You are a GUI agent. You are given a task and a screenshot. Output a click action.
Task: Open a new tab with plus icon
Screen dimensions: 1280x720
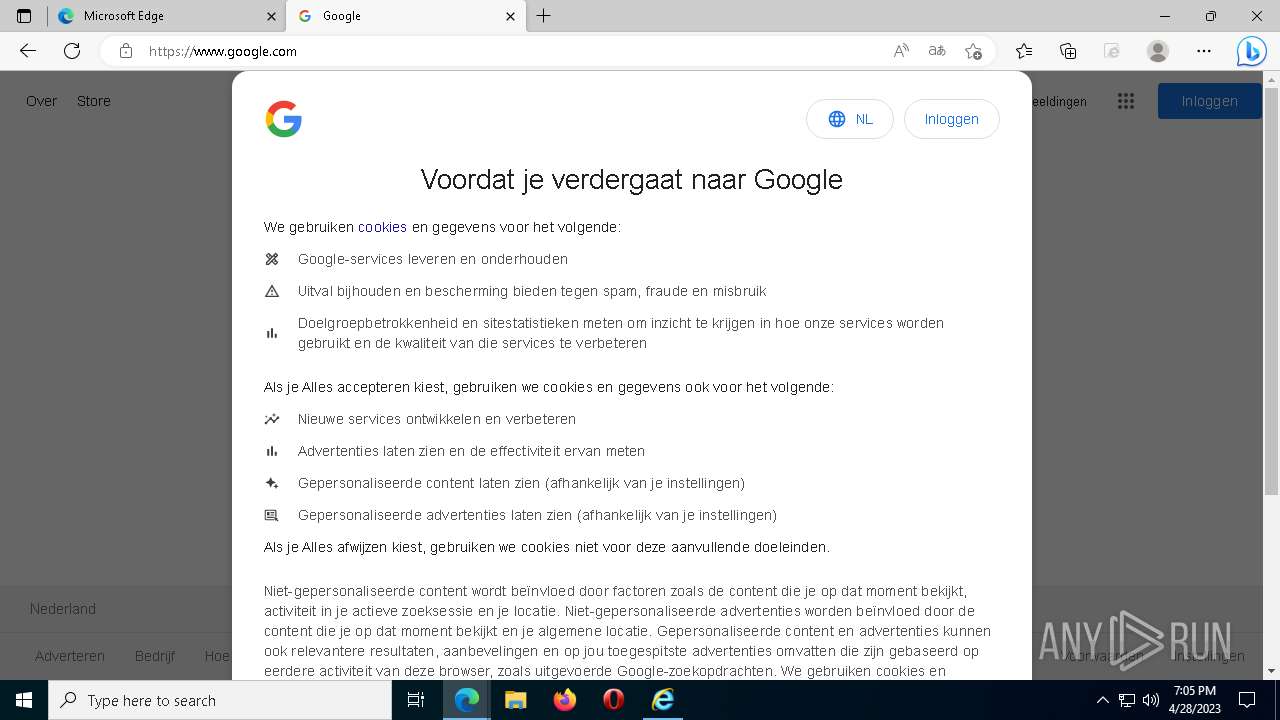(x=543, y=16)
